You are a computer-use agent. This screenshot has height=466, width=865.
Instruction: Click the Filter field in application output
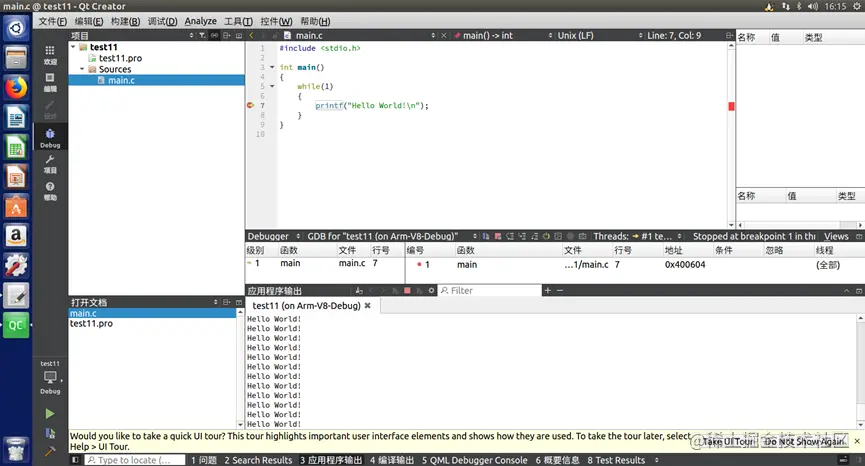coord(490,291)
